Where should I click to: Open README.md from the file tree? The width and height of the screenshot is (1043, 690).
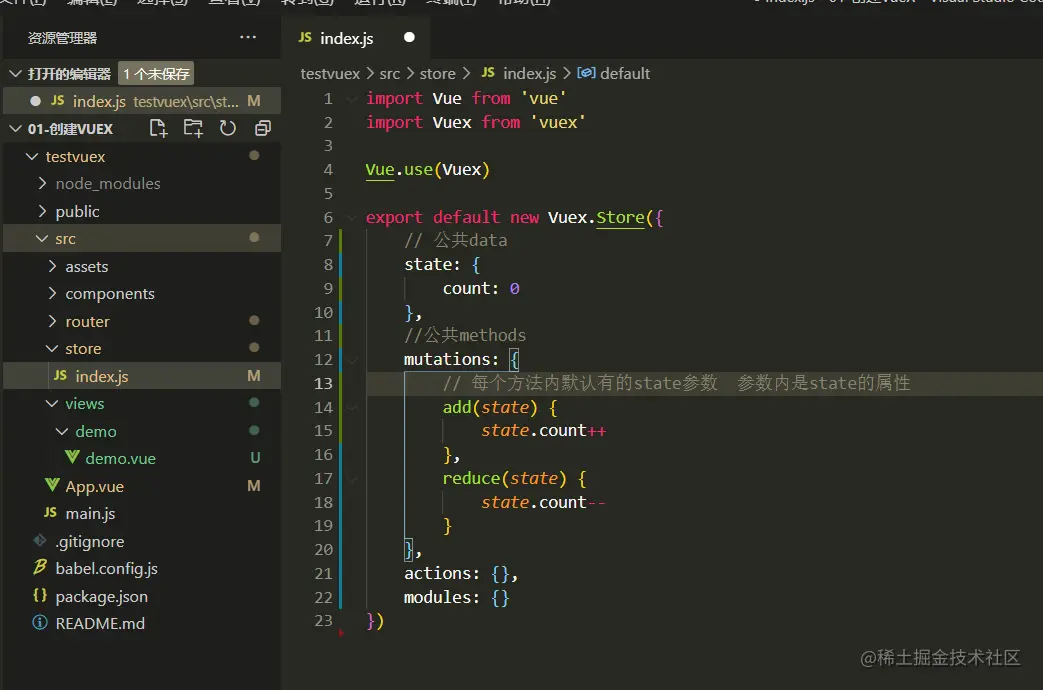142,623
